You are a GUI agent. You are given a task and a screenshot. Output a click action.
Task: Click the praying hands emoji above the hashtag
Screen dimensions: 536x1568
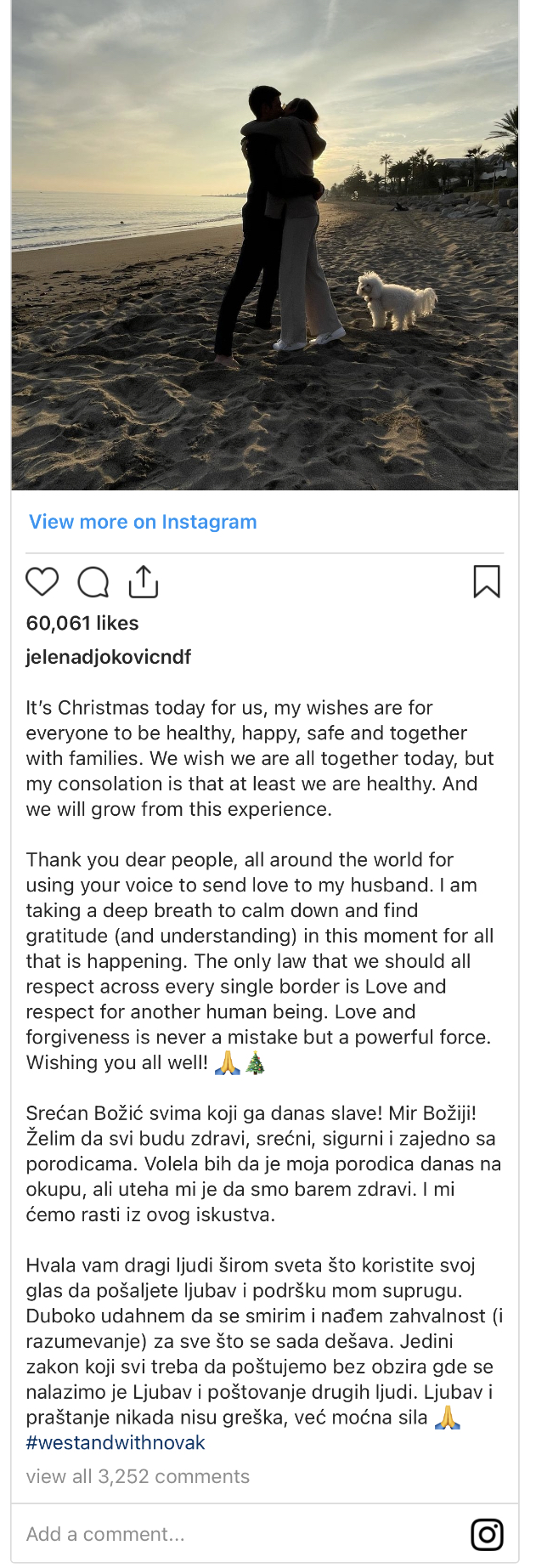coord(447,1418)
